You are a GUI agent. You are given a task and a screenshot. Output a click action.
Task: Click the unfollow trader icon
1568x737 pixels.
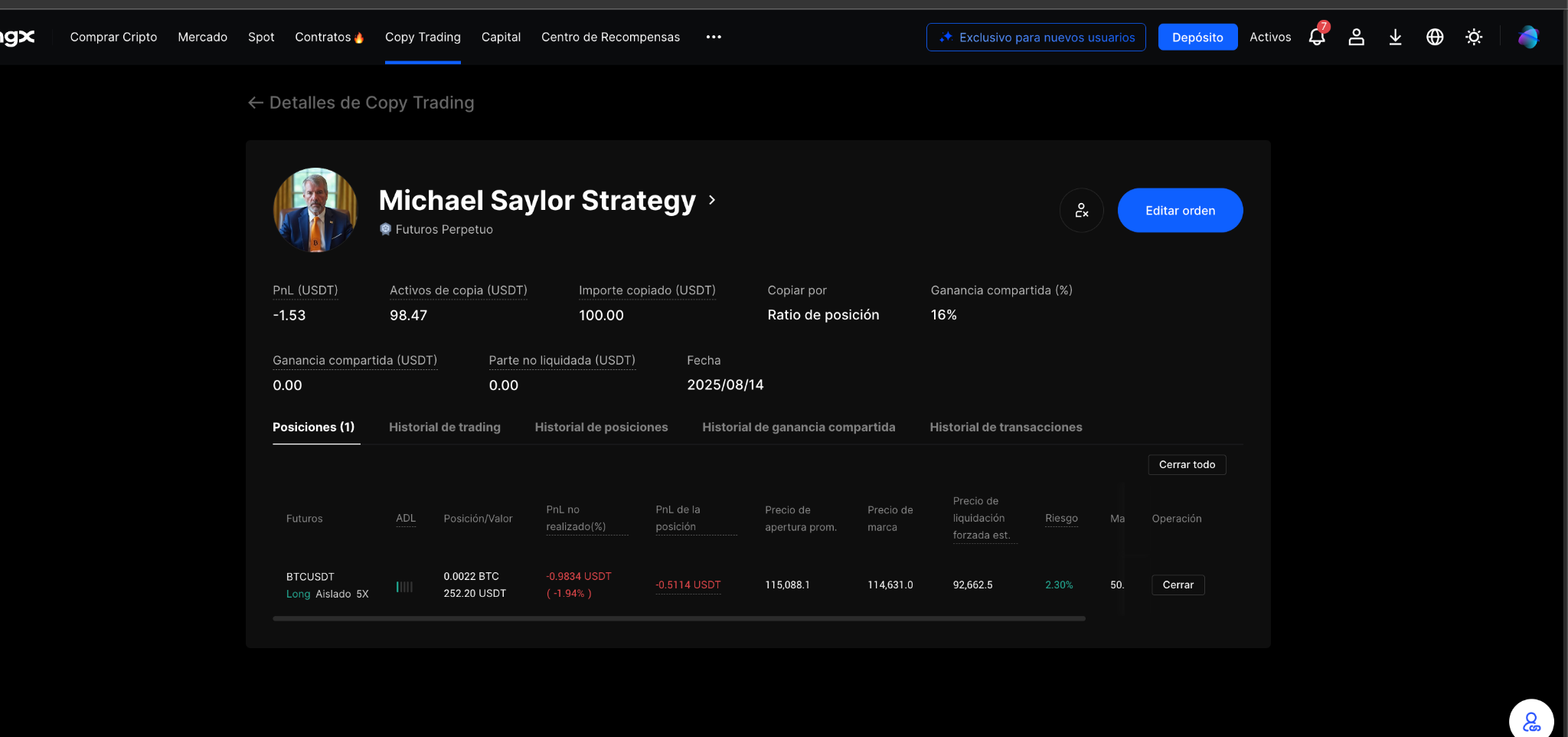click(1081, 210)
